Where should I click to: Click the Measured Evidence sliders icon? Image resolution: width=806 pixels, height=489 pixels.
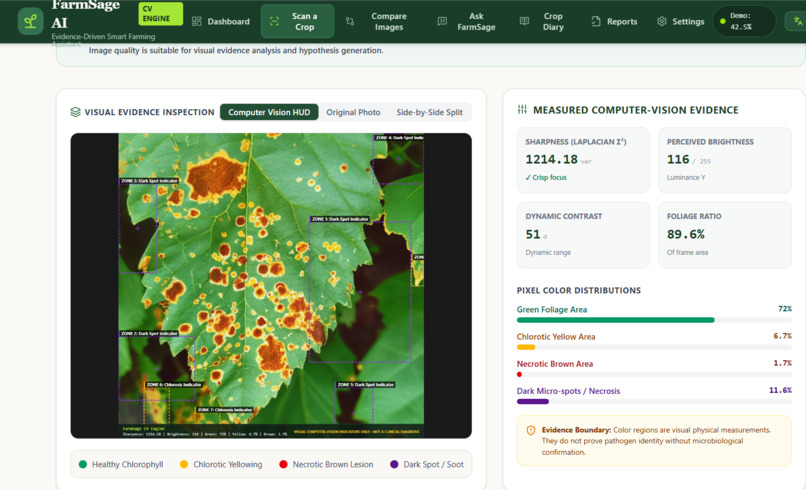(522, 110)
